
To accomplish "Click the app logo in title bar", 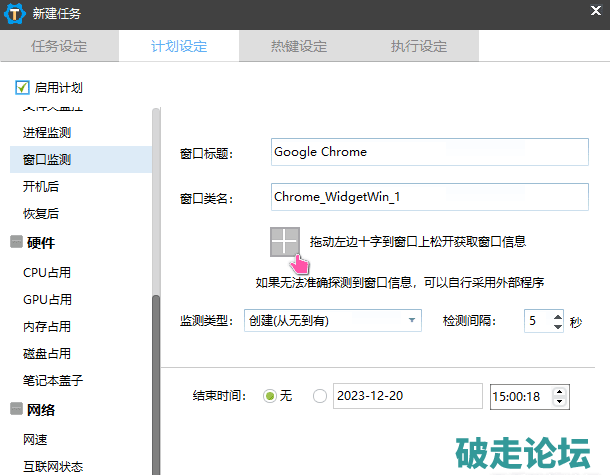I will click(x=15, y=14).
